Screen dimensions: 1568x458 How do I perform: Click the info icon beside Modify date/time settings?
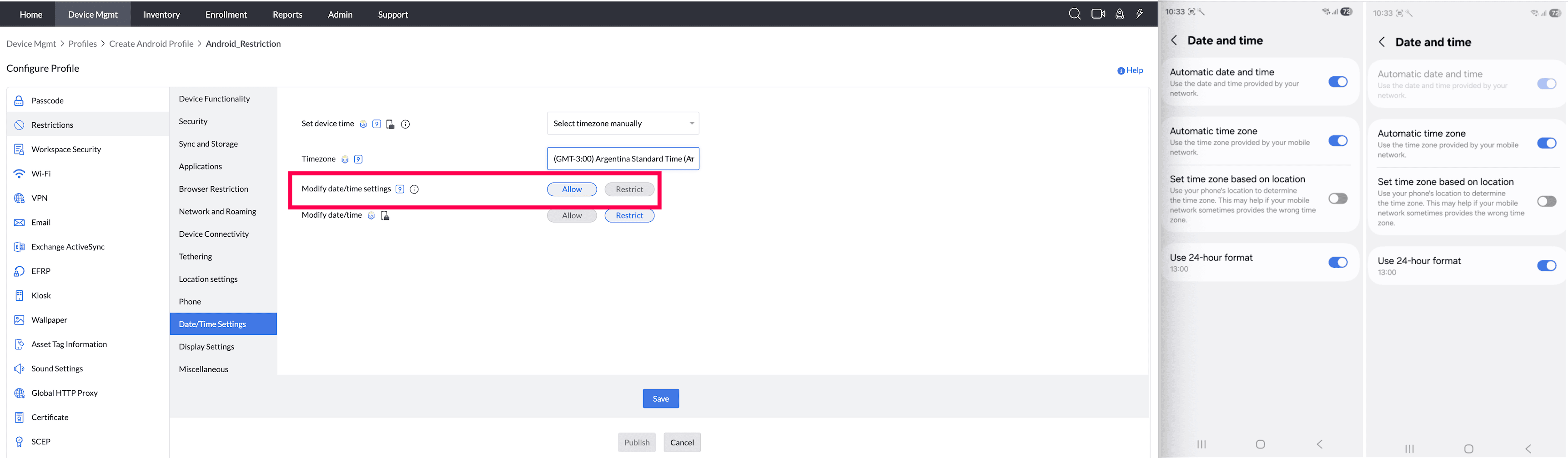pos(414,189)
